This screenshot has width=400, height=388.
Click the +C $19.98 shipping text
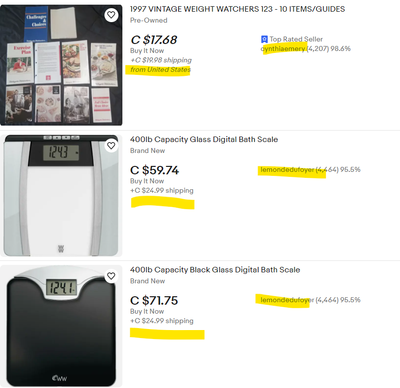click(161, 60)
